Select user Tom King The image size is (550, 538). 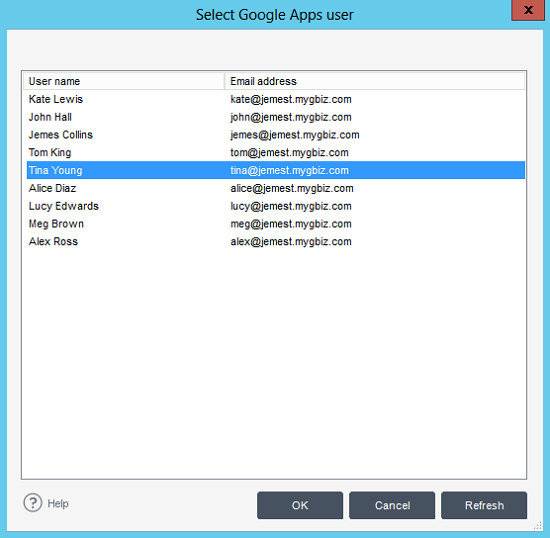click(50, 153)
